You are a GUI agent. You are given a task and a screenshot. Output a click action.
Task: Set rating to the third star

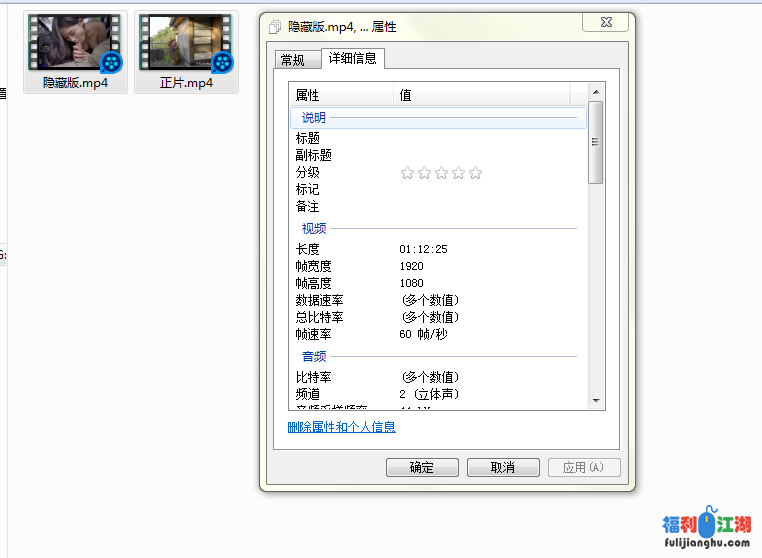[441, 173]
